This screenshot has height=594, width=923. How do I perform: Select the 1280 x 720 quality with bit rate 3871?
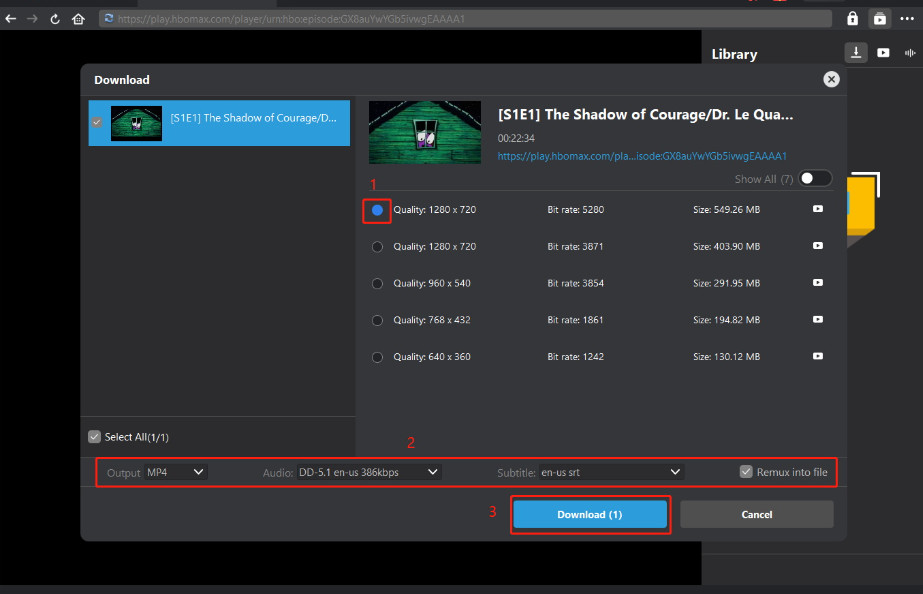click(377, 247)
